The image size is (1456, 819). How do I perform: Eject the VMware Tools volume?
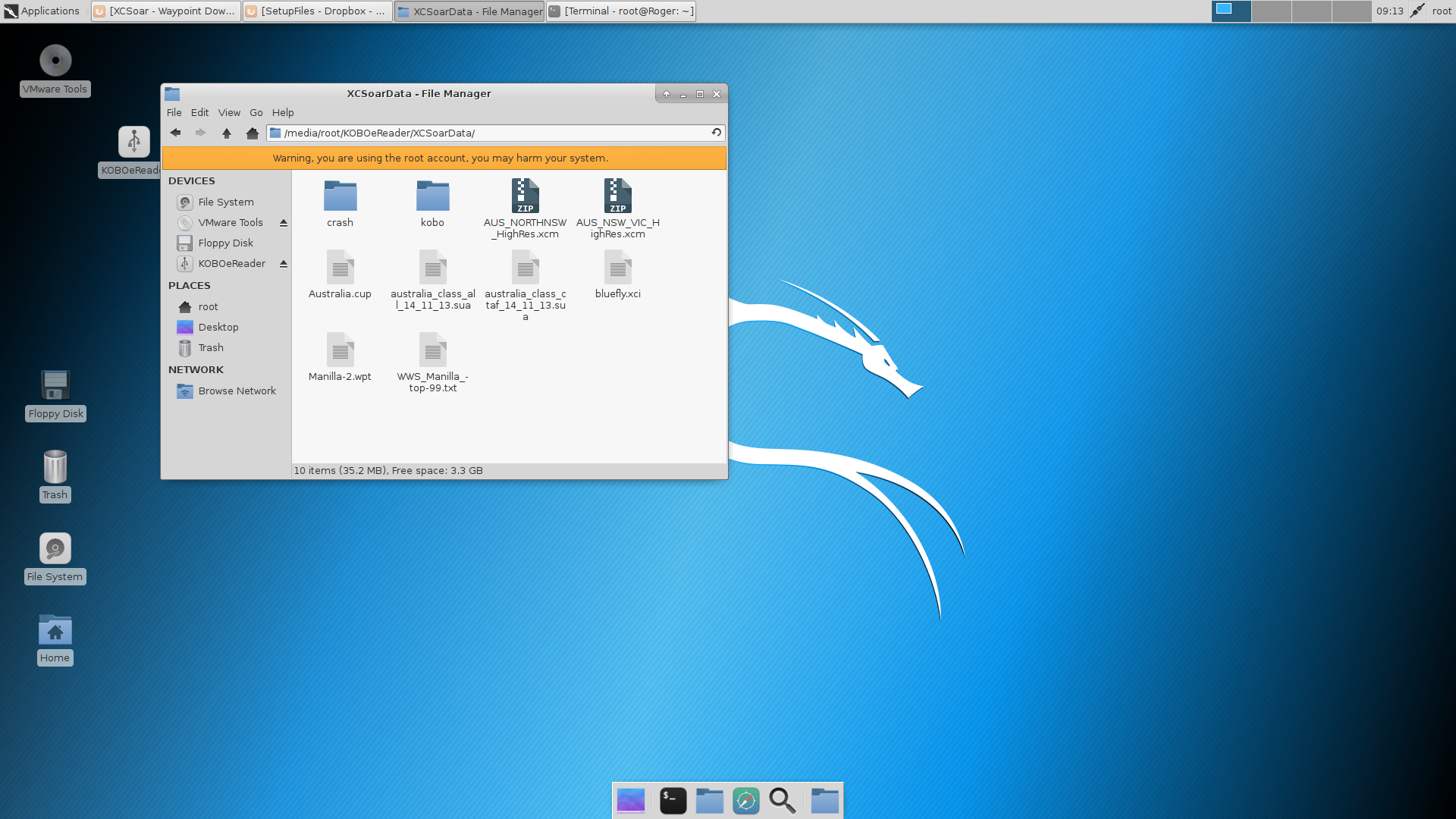click(284, 223)
